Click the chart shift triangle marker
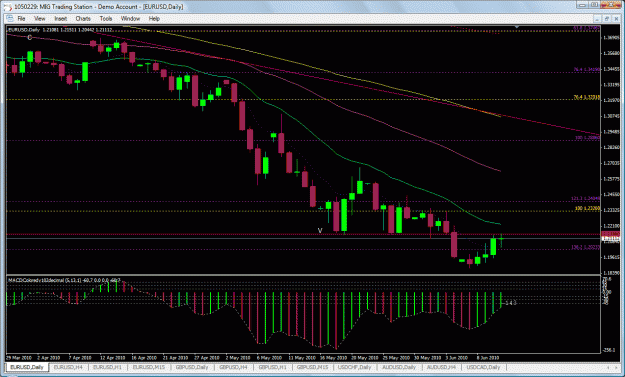The image size is (625, 377). pos(517,27)
